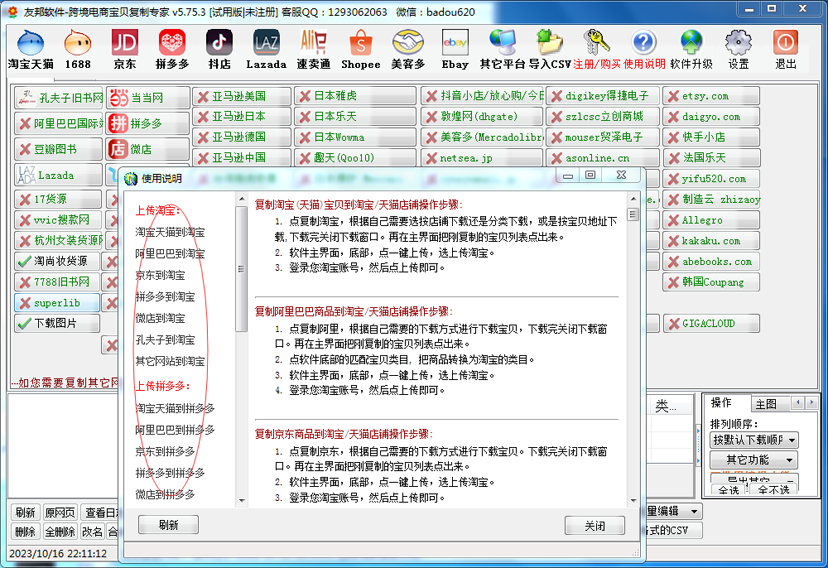Open the 按默认下载顺序 sort dropdown

(x=754, y=440)
